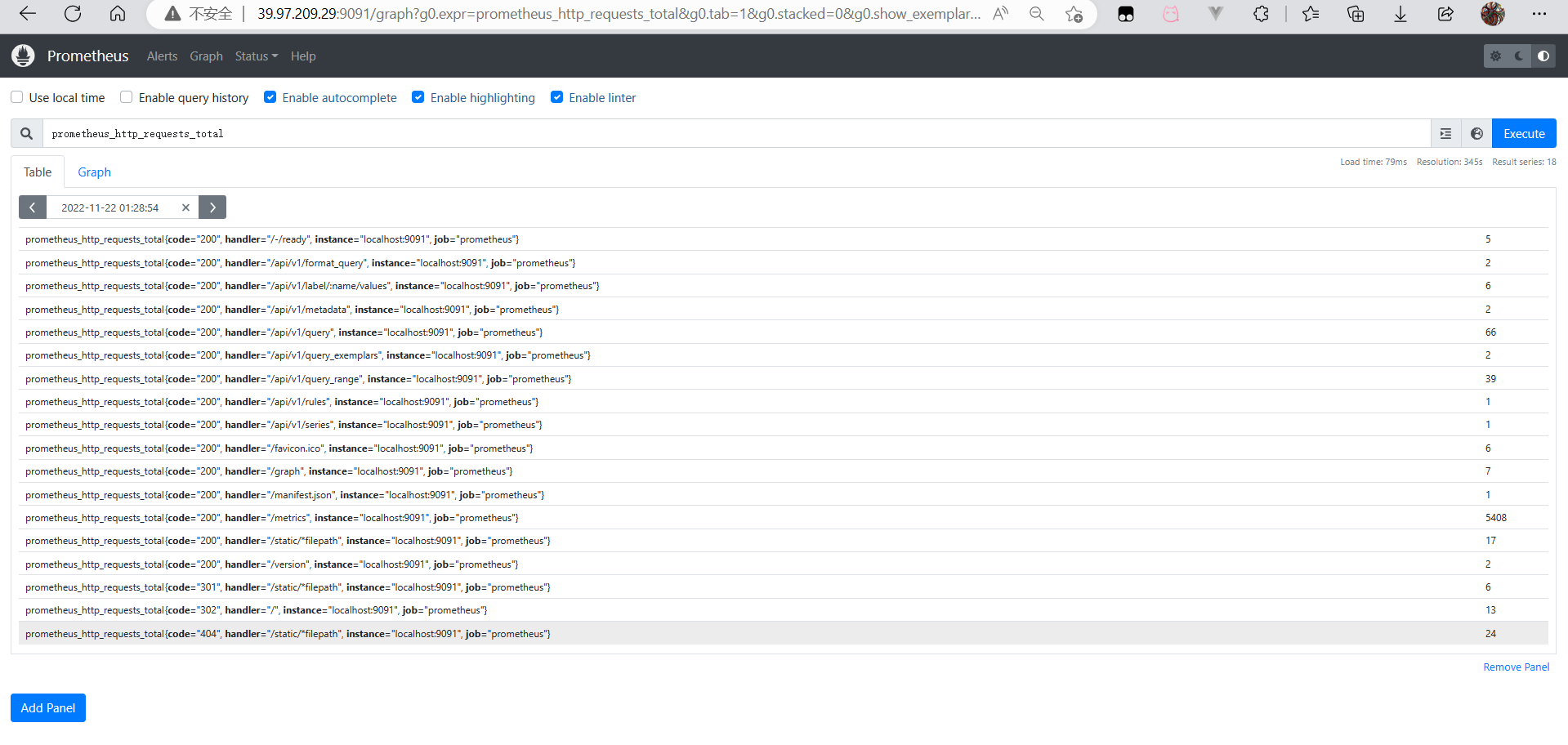
Task: Click the value 66 in the results
Action: (1491, 332)
